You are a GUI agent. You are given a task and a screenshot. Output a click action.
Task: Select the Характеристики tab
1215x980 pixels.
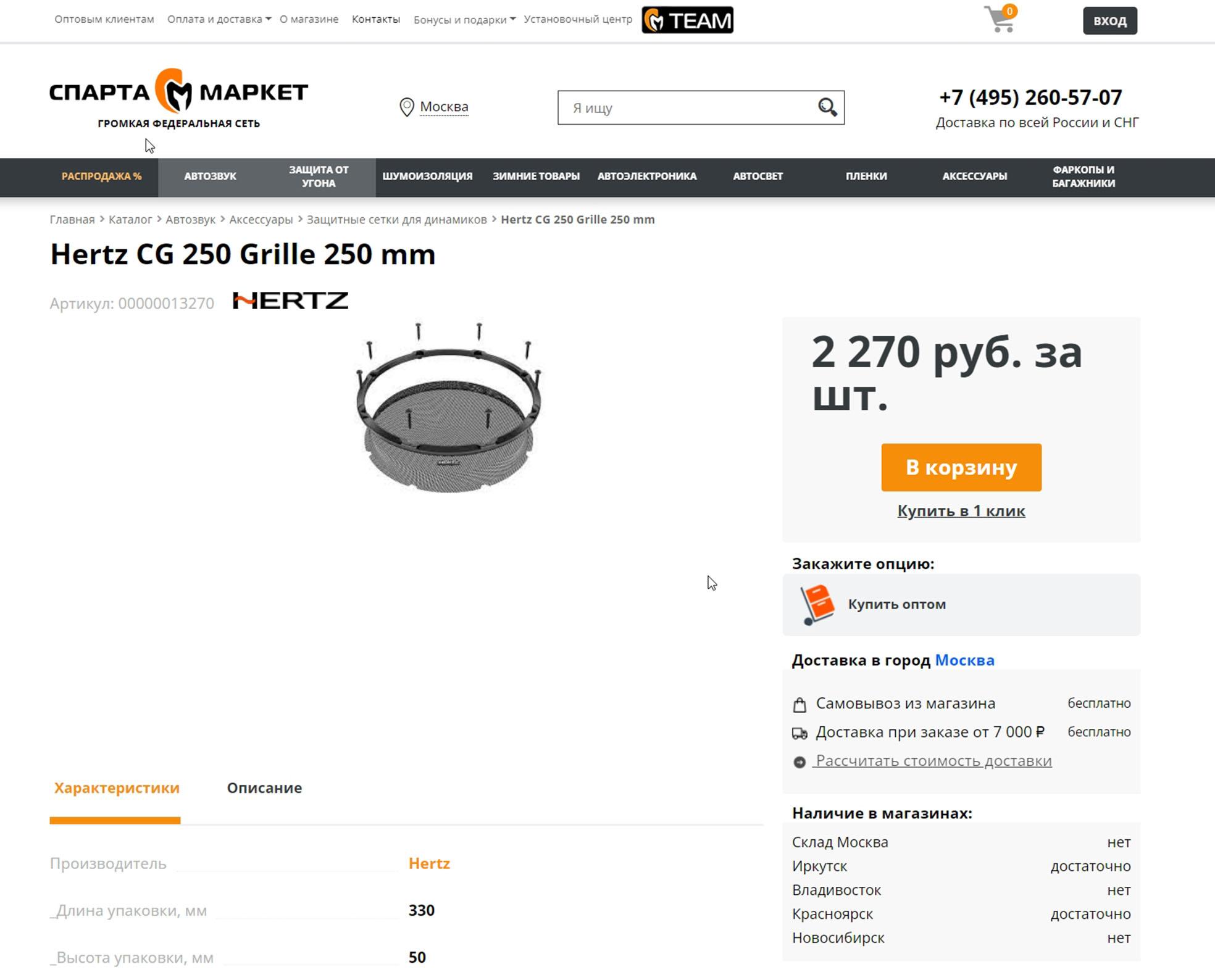(x=117, y=788)
